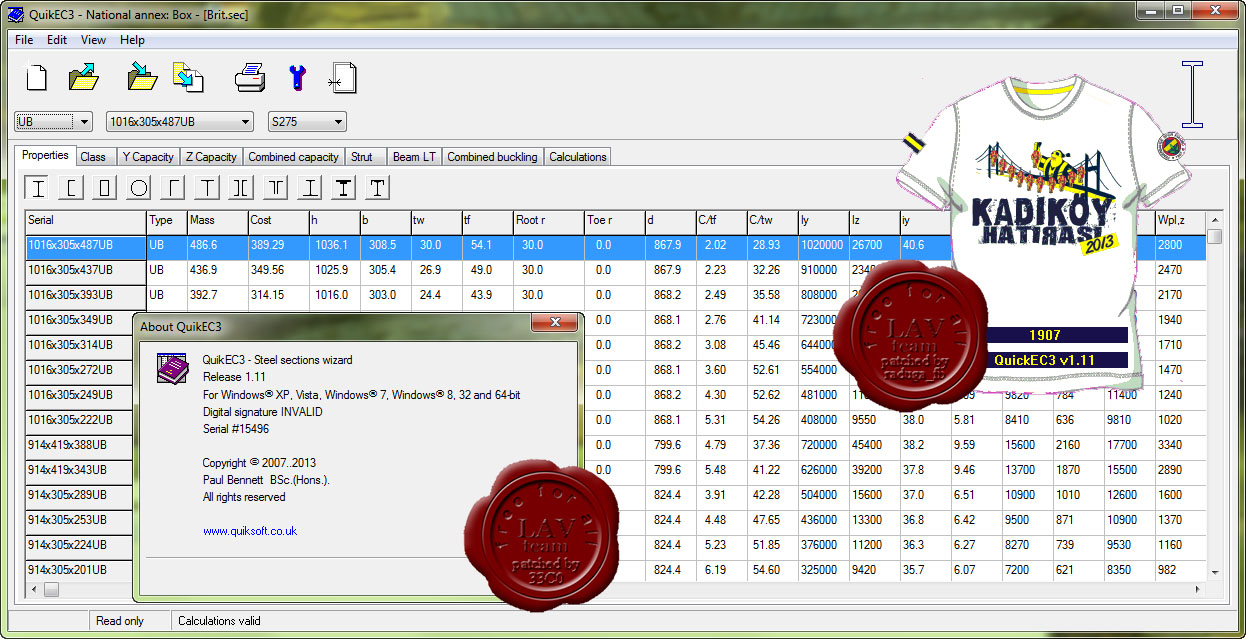Viewport: 1246px width, 639px height.
Task: Click the Wpl,z value 982
Action: [x=1180, y=570]
